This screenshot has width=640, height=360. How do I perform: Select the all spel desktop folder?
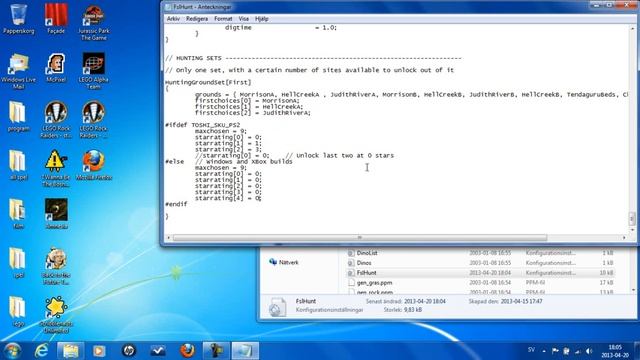[18, 165]
